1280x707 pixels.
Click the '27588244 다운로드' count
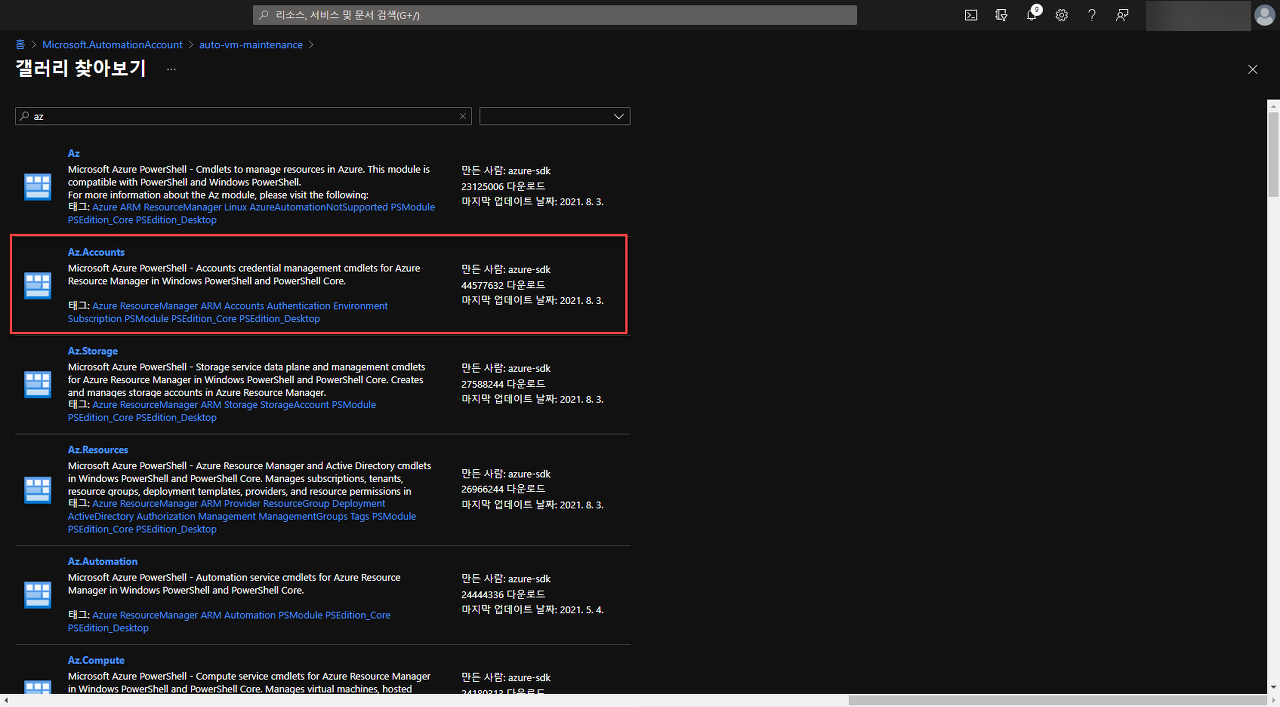coord(503,384)
